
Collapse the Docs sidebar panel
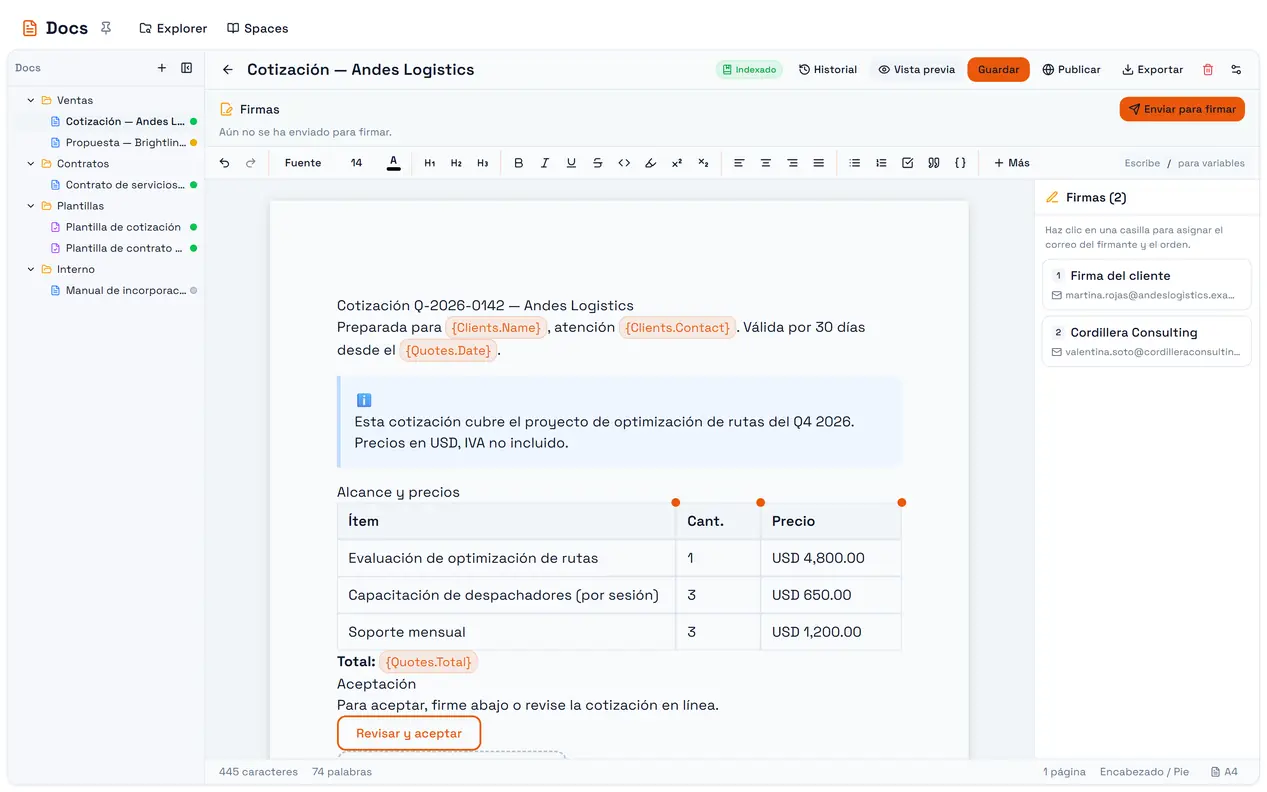186,68
